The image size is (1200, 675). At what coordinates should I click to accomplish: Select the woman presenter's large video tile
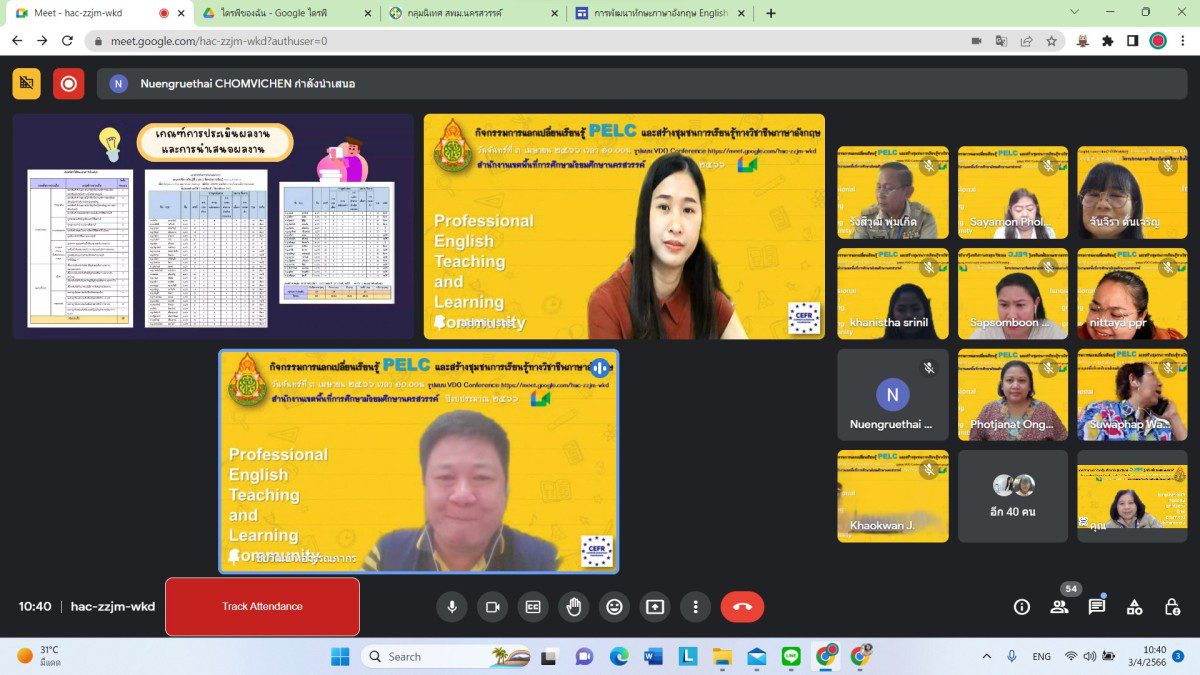pos(624,226)
